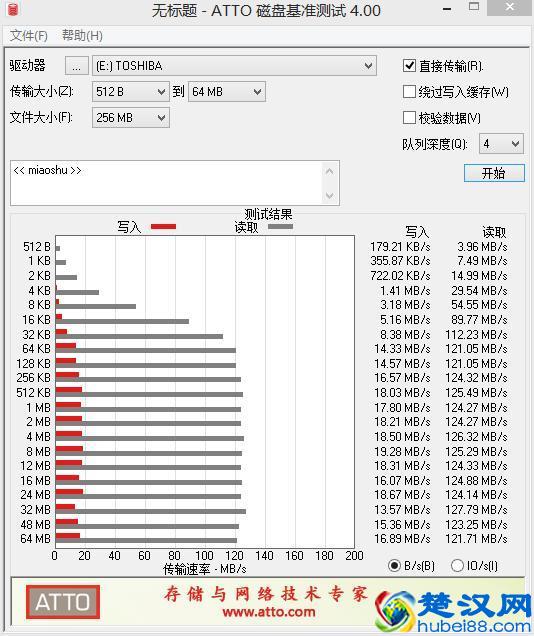This screenshot has width=534, height=636.
Task: Open the 512 B transfer size dropdown
Action: (x=131, y=92)
